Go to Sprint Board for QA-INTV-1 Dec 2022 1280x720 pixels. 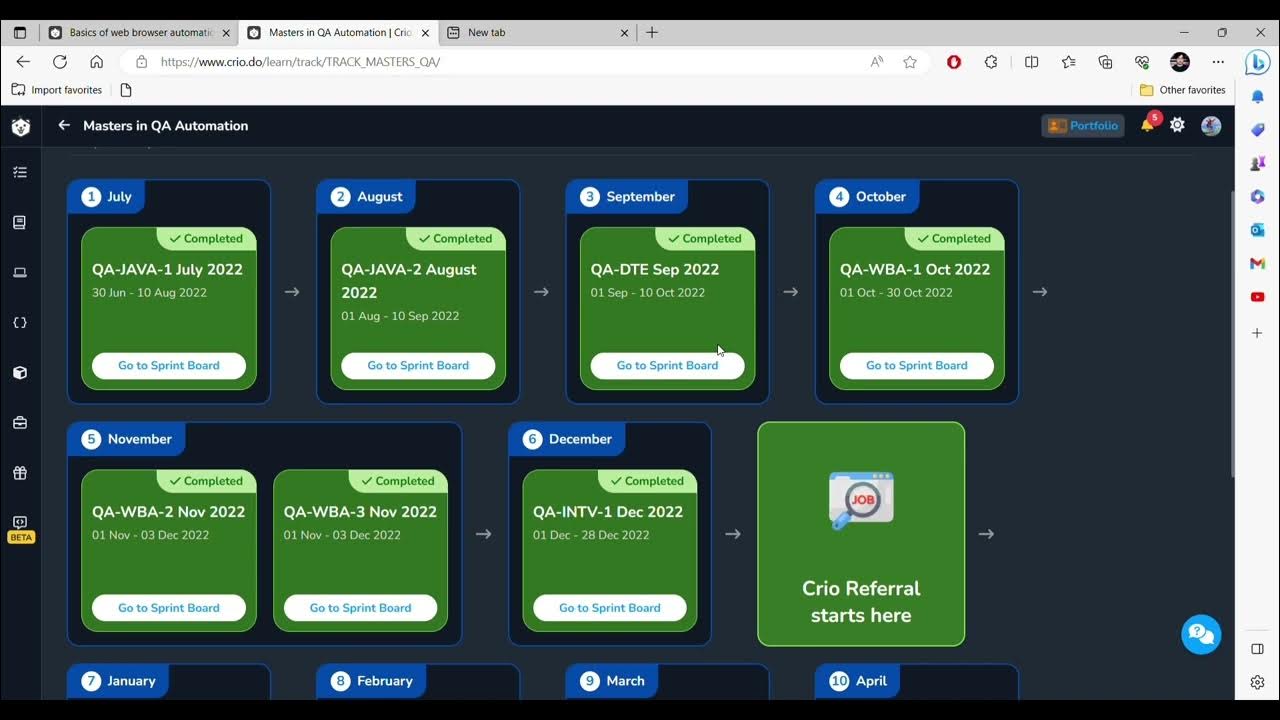(x=610, y=607)
